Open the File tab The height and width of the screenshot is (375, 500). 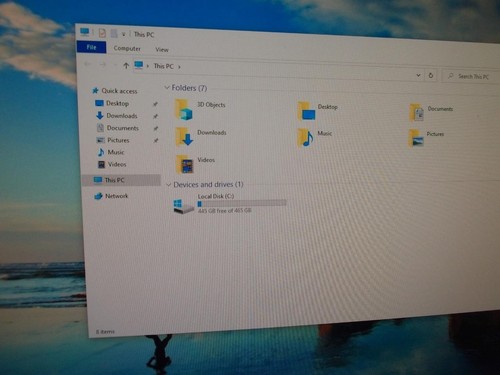click(91, 47)
